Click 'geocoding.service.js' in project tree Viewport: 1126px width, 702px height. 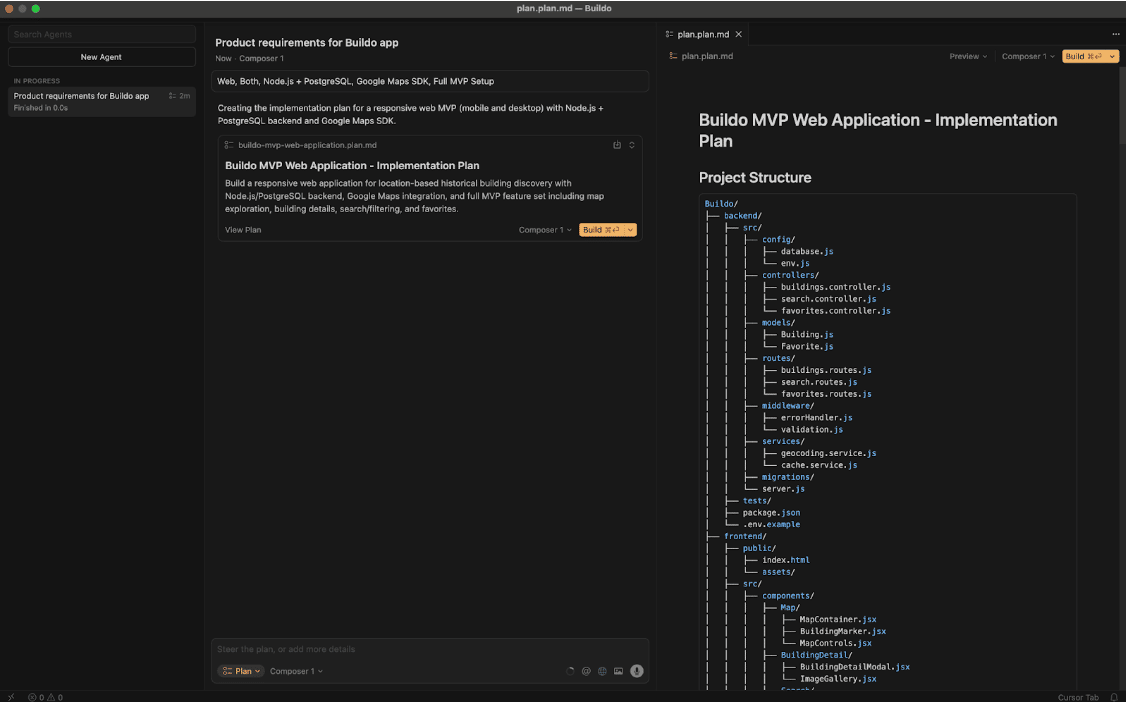(x=829, y=453)
